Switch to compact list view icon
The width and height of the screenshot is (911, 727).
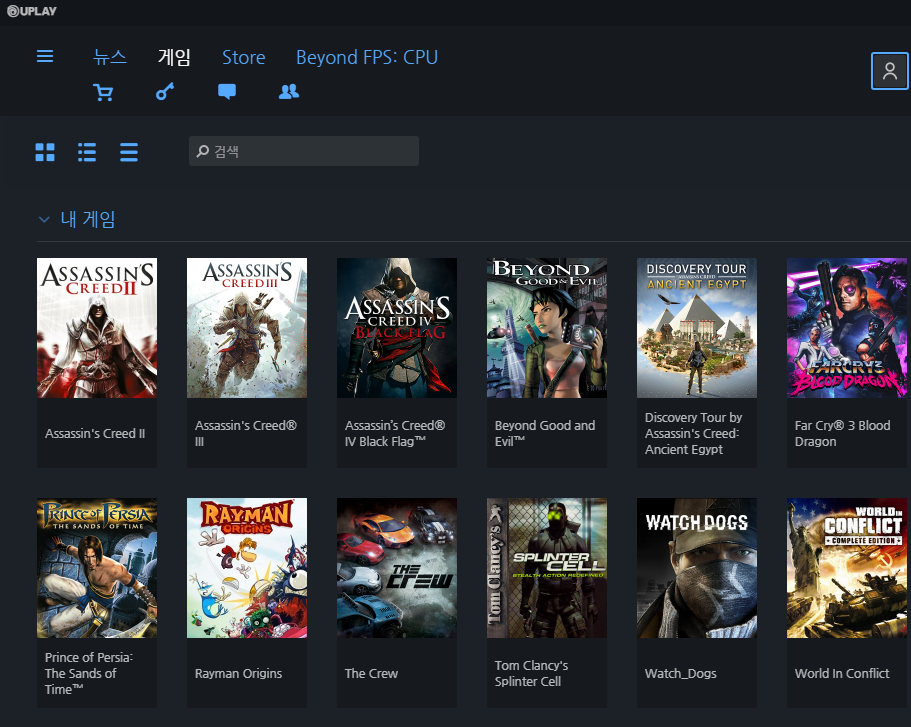(129, 152)
